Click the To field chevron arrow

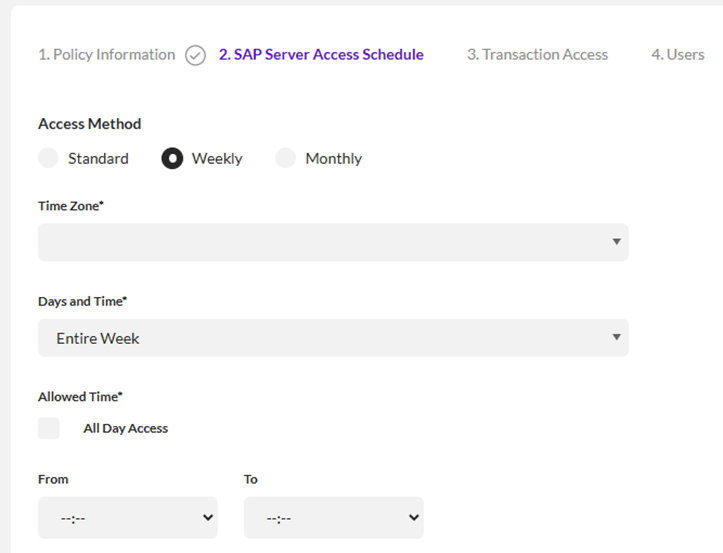pyautogui.click(x=414, y=518)
